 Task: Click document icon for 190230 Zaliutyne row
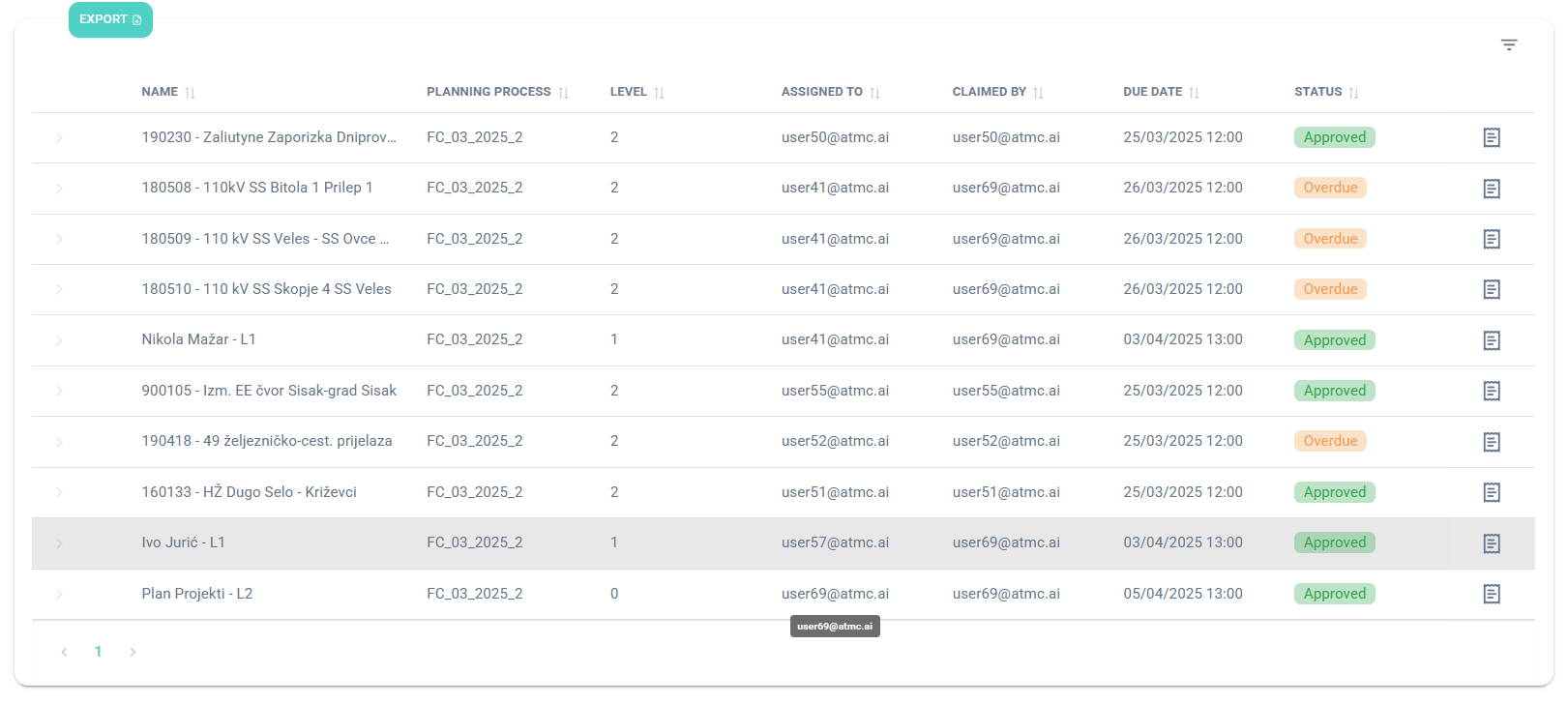1491,138
